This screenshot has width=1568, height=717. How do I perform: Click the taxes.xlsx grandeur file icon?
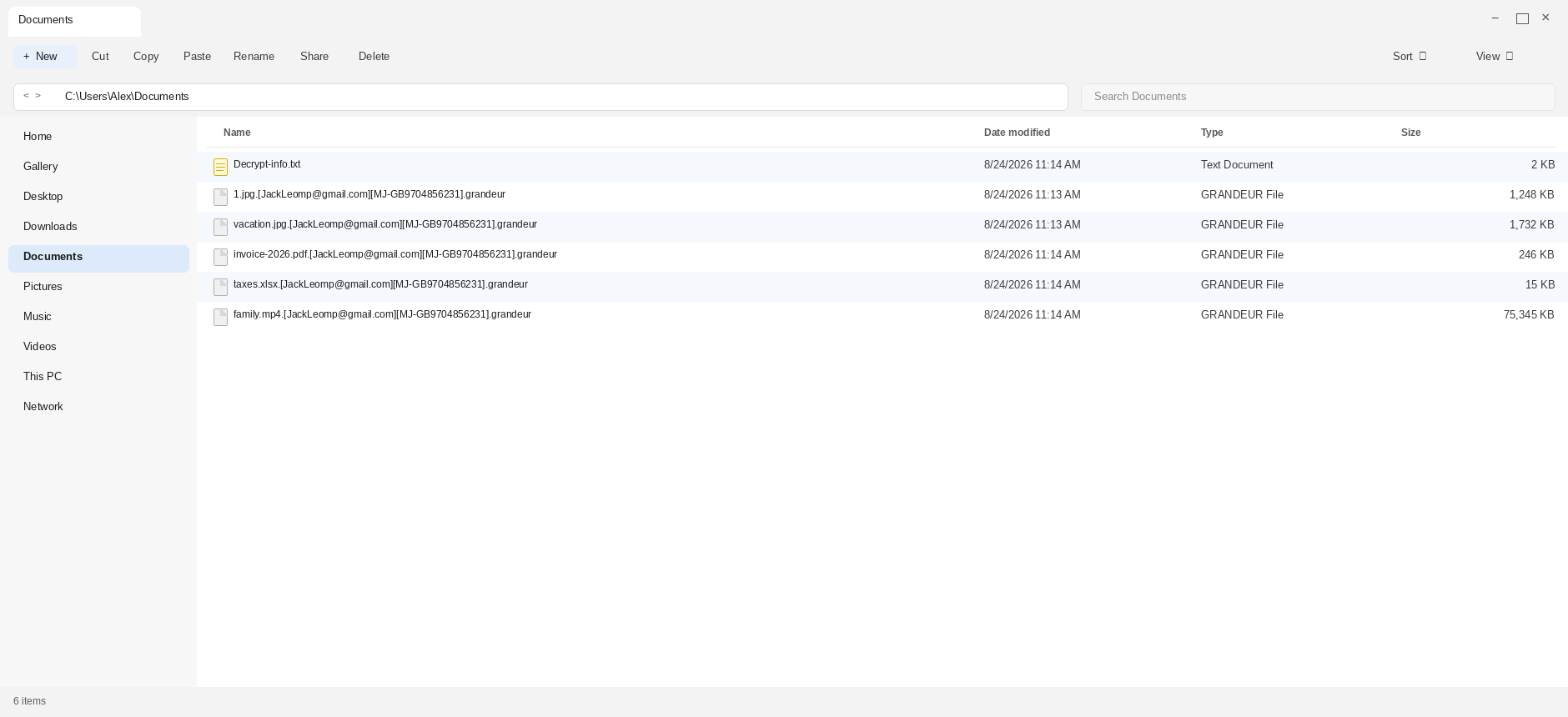click(220, 288)
